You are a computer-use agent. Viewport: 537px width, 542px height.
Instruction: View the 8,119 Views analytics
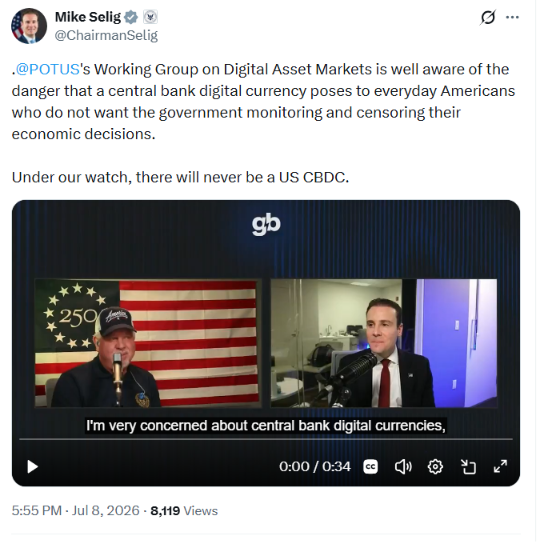(x=184, y=511)
